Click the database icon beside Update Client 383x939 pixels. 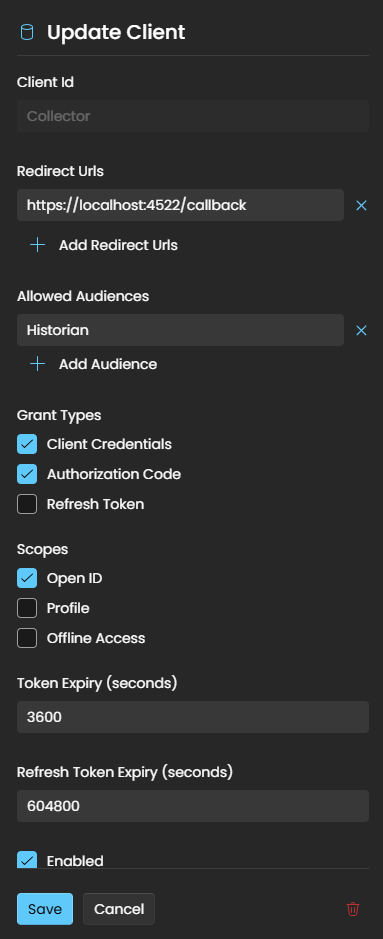tap(27, 32)
